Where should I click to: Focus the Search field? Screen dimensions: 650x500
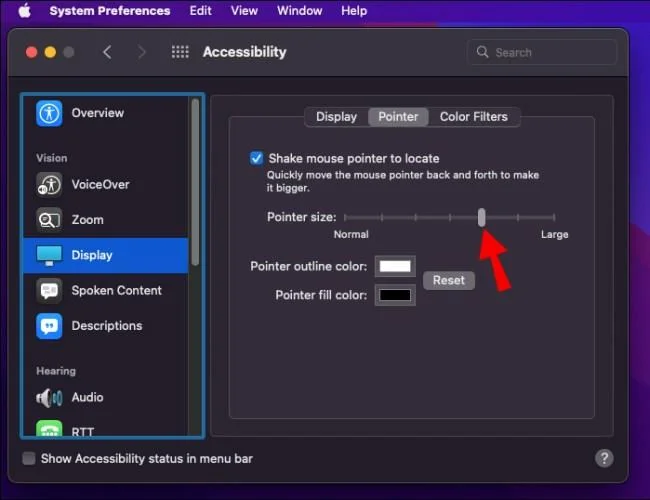pos(542,52)
